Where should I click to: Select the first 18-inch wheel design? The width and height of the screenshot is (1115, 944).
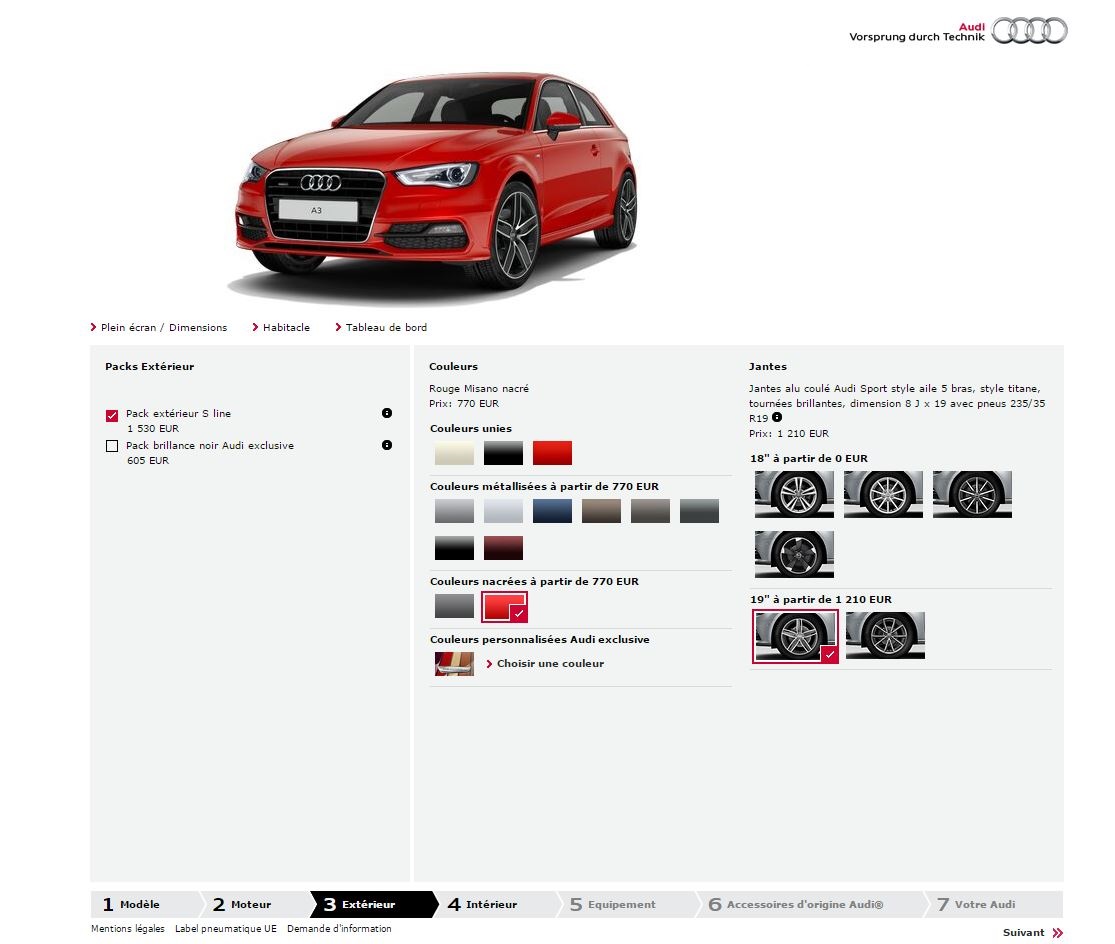tap(793, 494)
